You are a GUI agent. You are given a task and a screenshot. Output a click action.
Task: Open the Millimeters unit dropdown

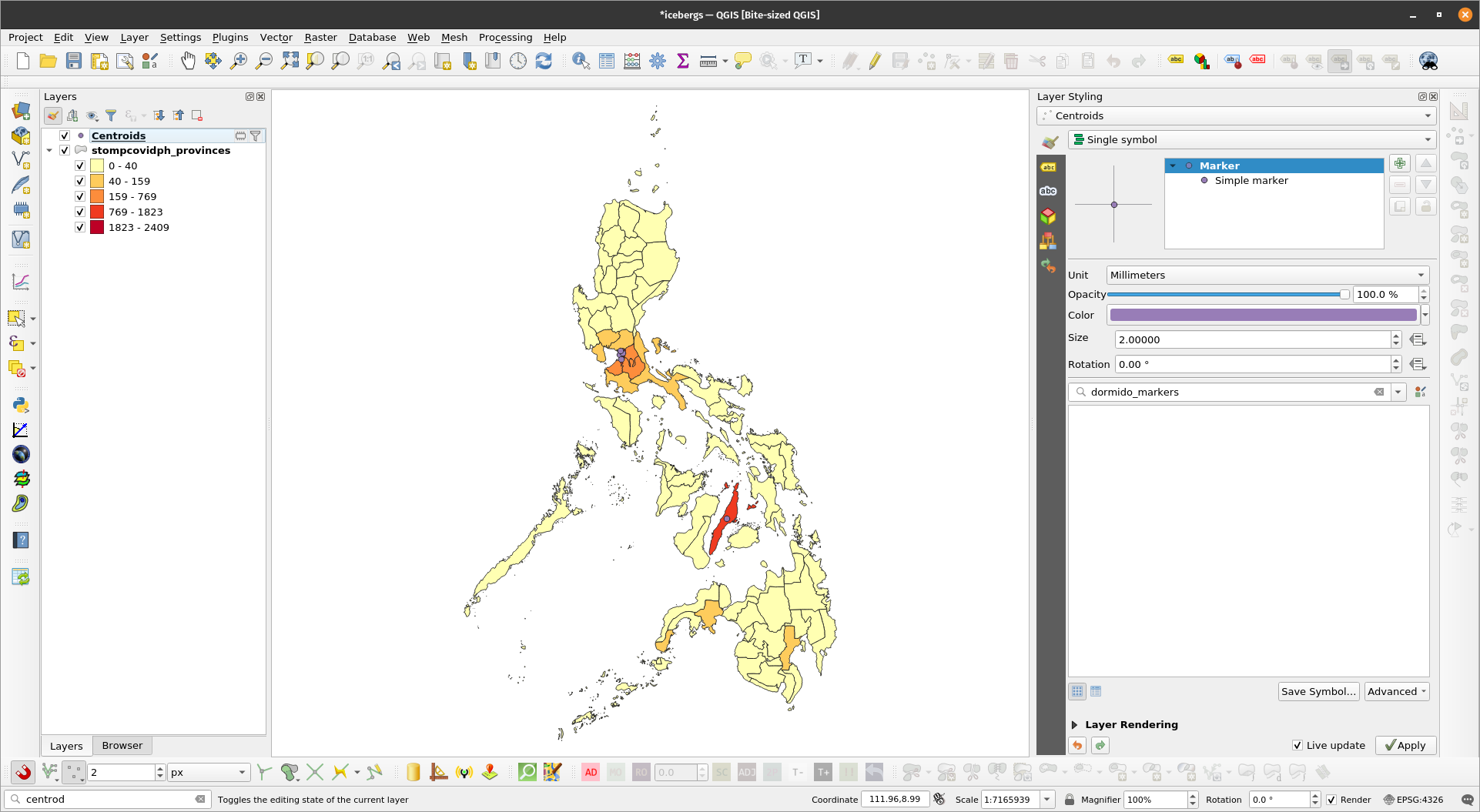pyautogui.click(x=1267, y=275)
